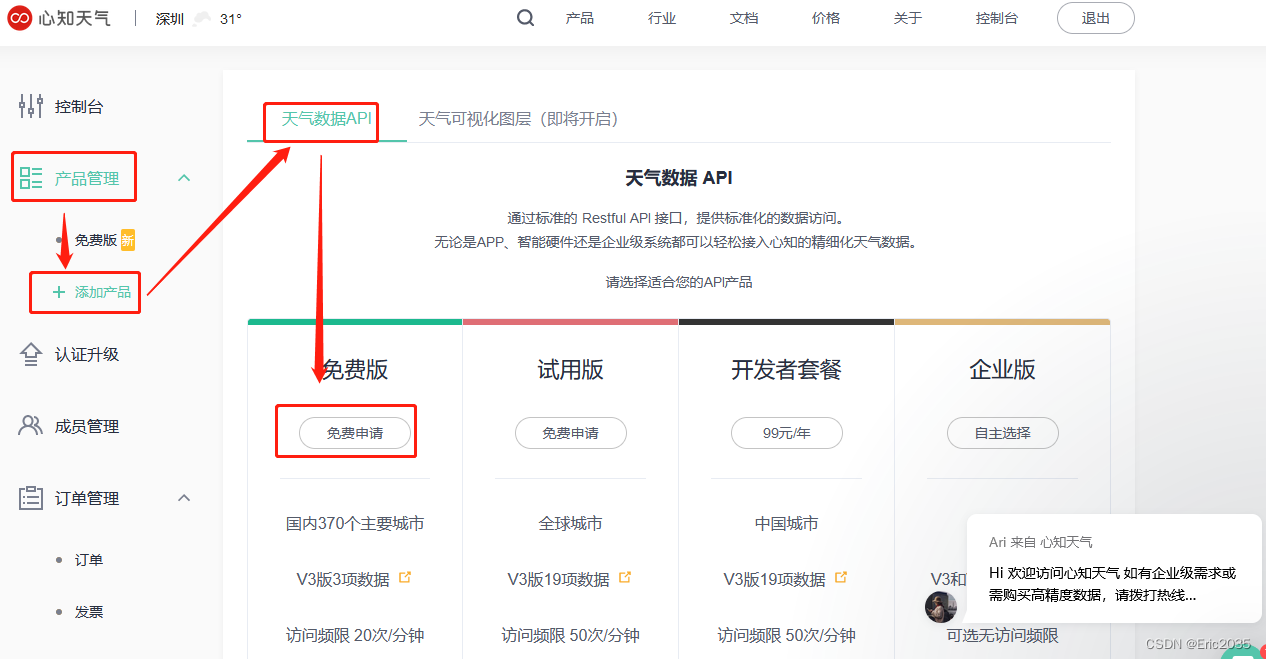Click V3版3项数据 link in 免费版
This screenshot has height=659, width=1266.
click(x=343, y=579)
